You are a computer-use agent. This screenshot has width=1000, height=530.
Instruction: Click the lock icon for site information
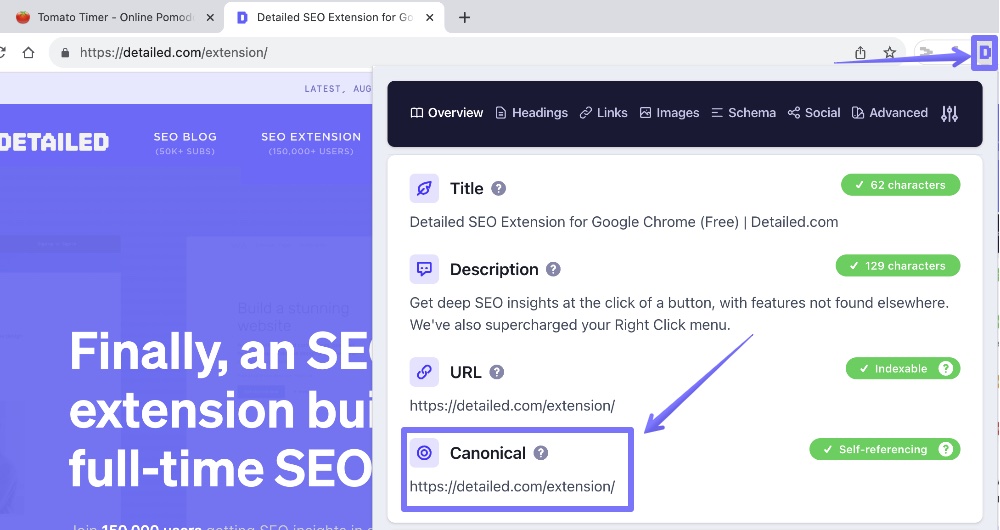click(64, 53)
